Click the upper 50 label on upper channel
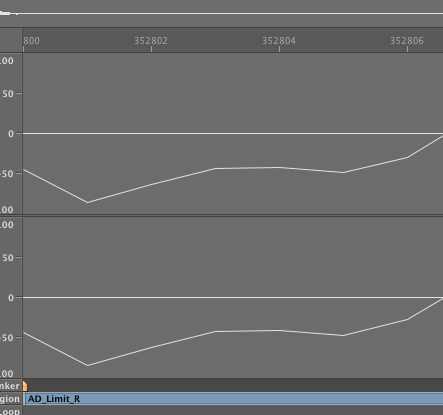This screenshot has height=415, width=443. [x=7, y=94]
